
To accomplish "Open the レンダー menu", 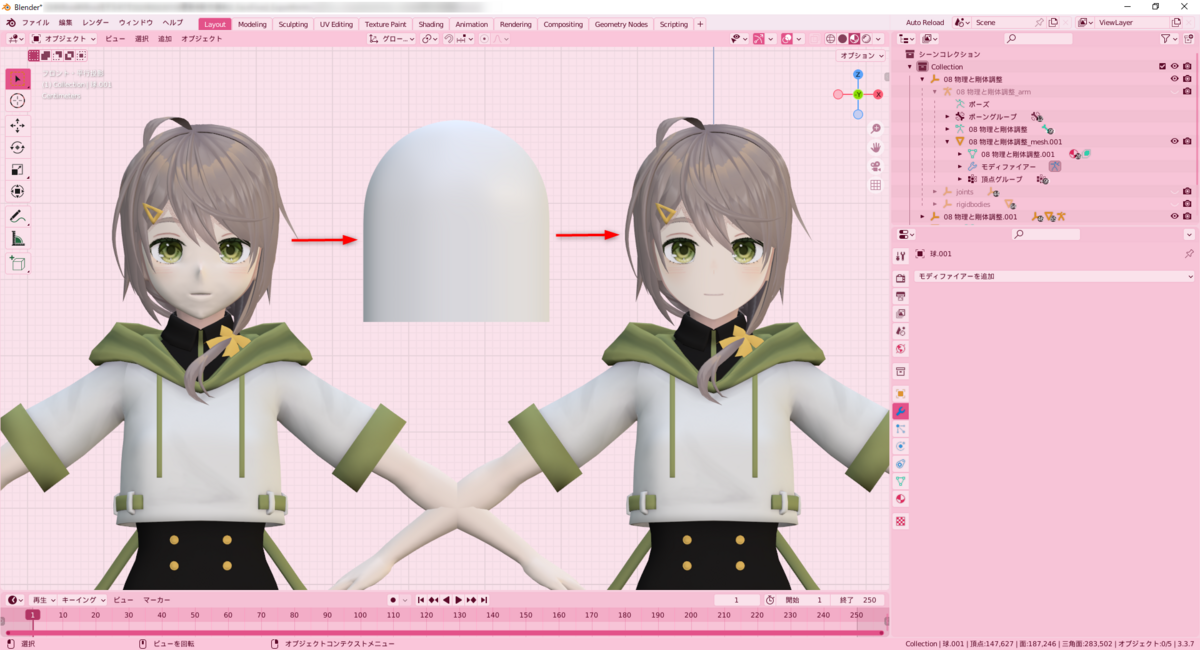I will [x=97, y=24].
